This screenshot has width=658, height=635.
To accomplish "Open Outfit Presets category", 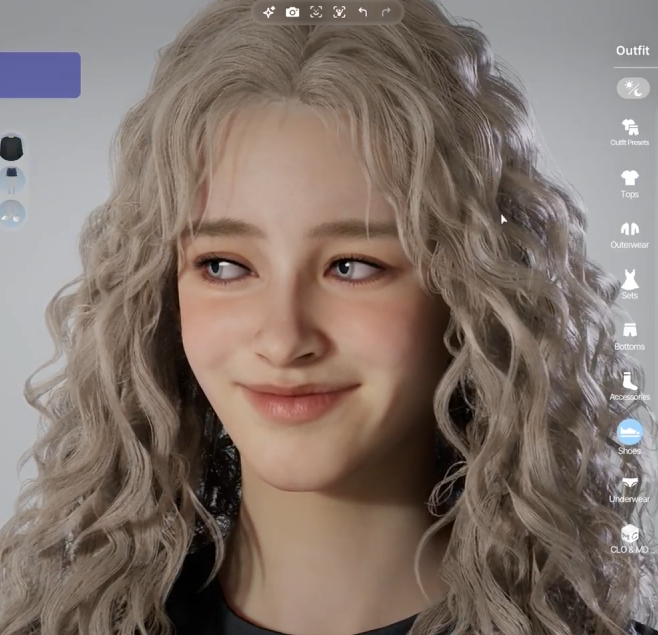I will [629, 132].
